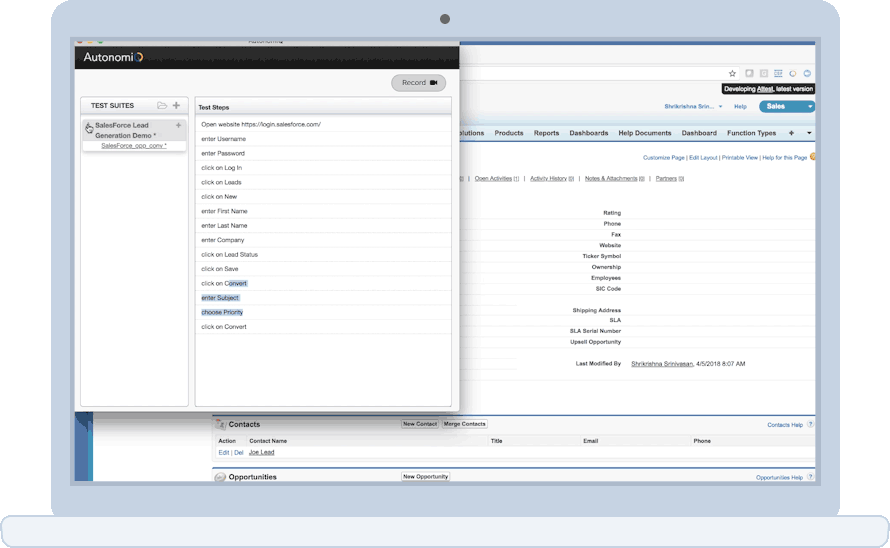This screenshot has height=548, width=890.
Task: Delete the Joe Lead contact
Action: [x=238, y=453]
